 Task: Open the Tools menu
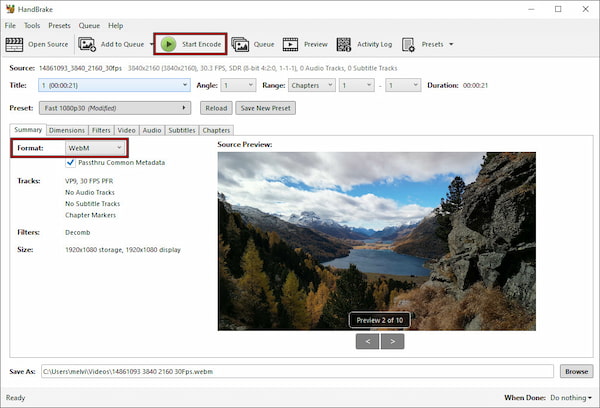(x=32, y=26)
